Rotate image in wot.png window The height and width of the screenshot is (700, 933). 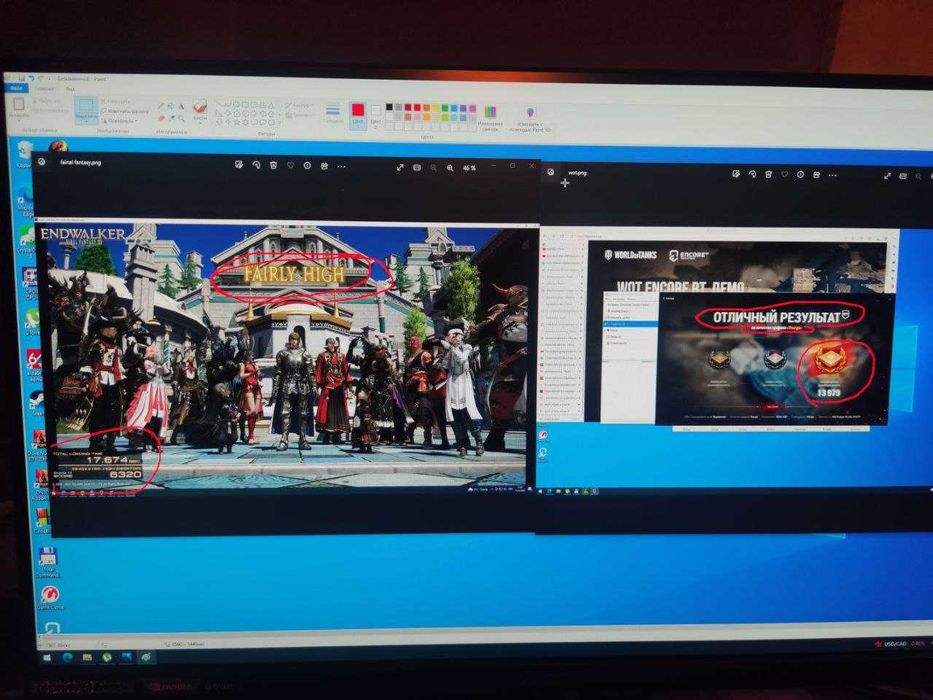point(752,174)
